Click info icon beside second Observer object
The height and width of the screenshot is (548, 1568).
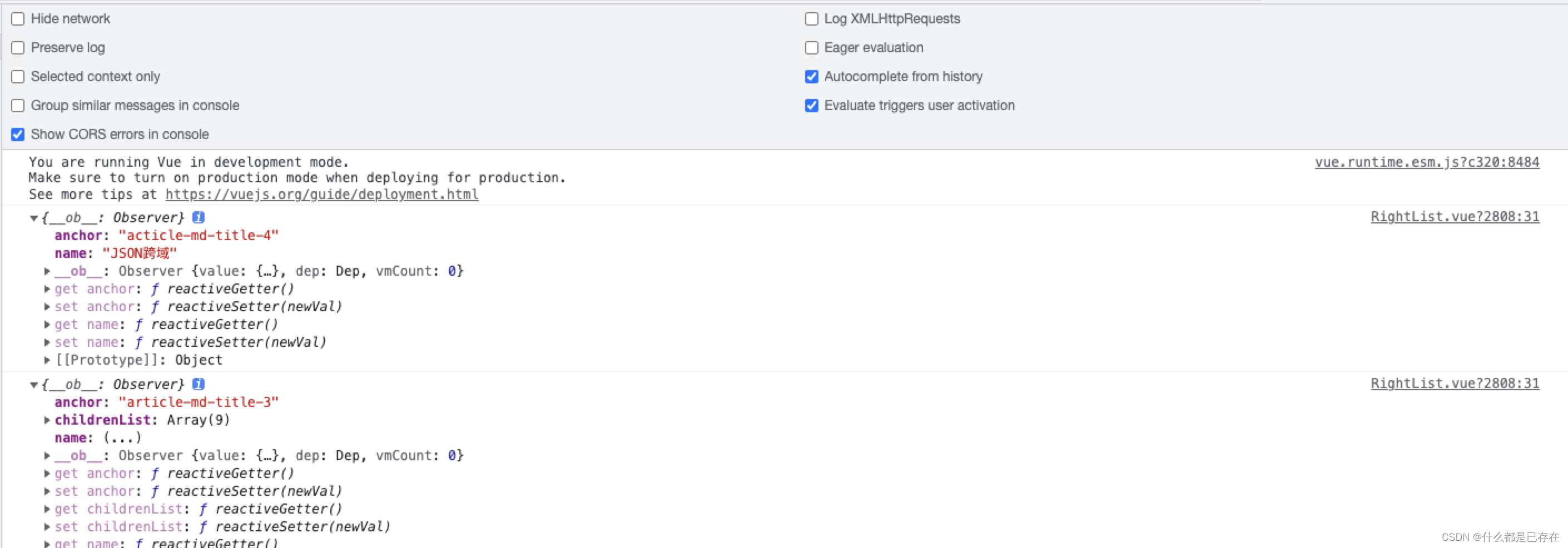[199, 384]
